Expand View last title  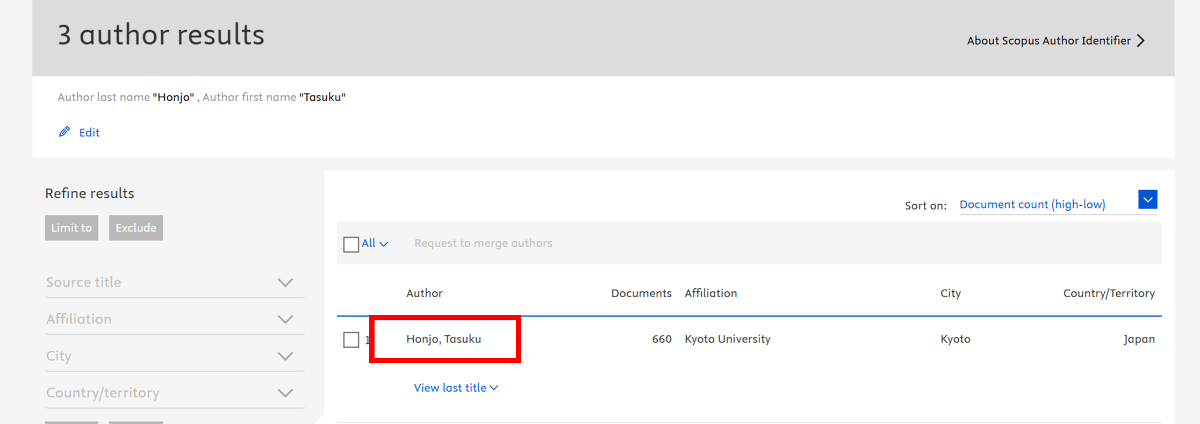coord(456,388)
